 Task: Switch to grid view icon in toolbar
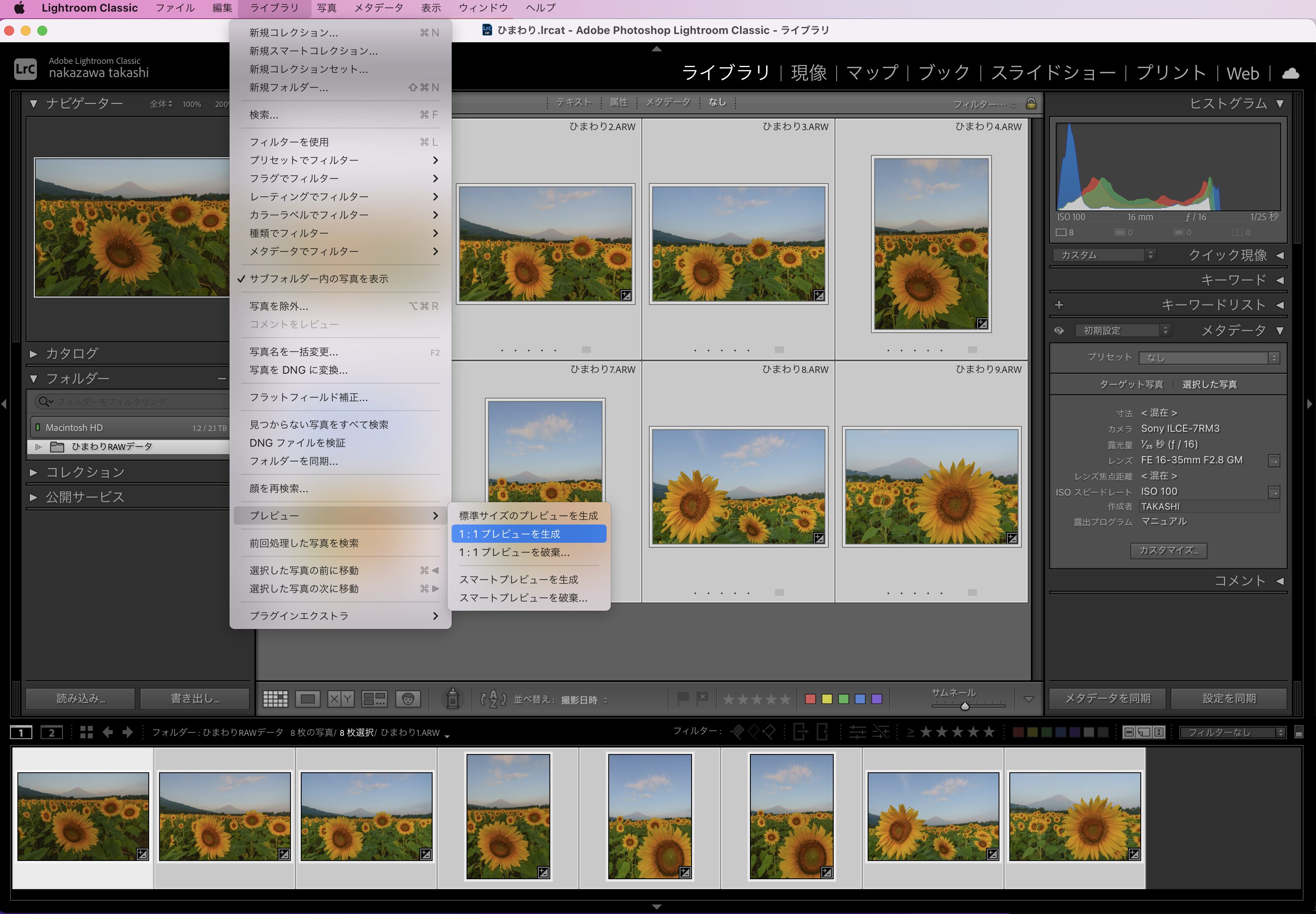click(275, 699)
